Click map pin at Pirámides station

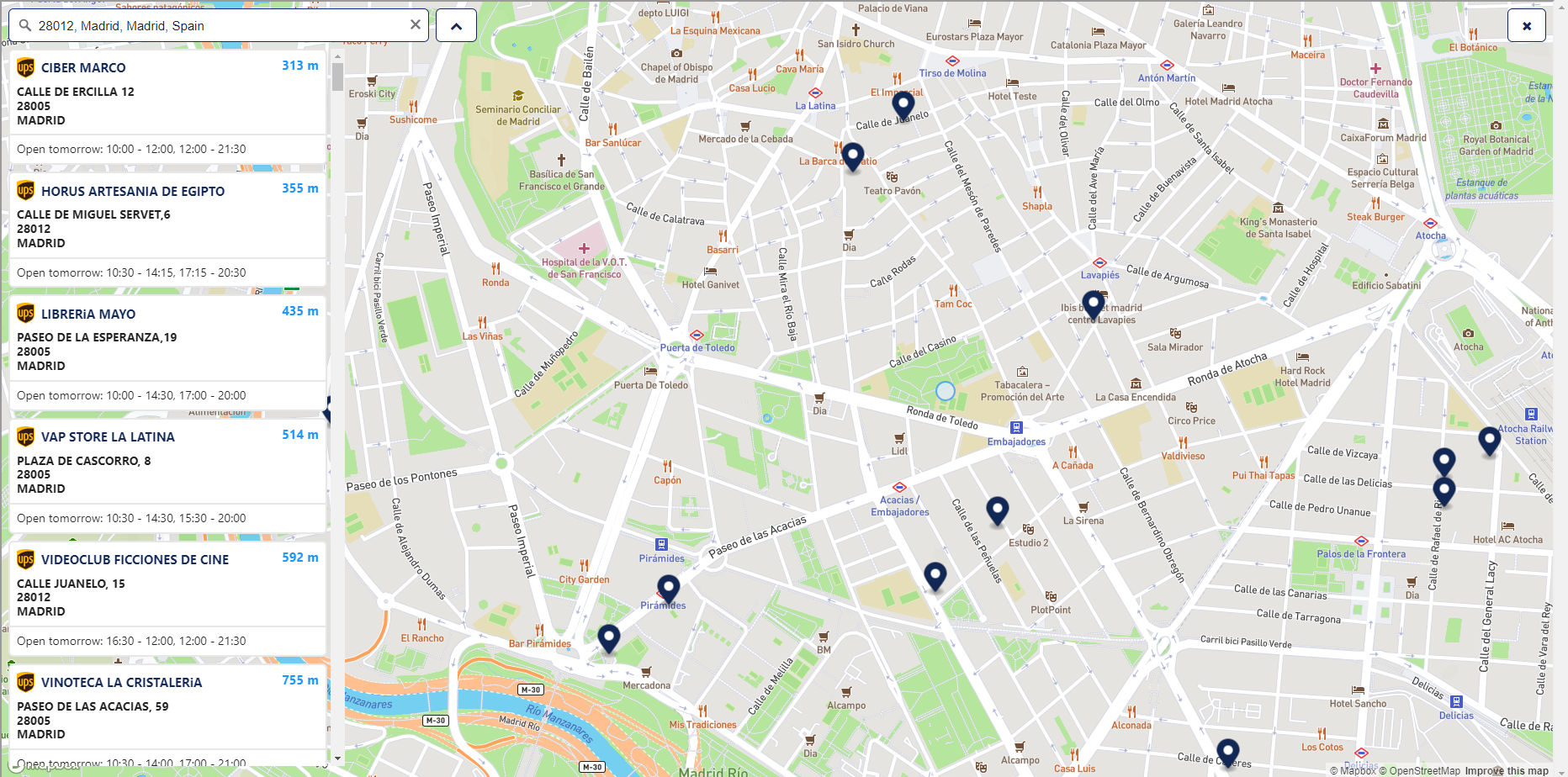point(669,590)
